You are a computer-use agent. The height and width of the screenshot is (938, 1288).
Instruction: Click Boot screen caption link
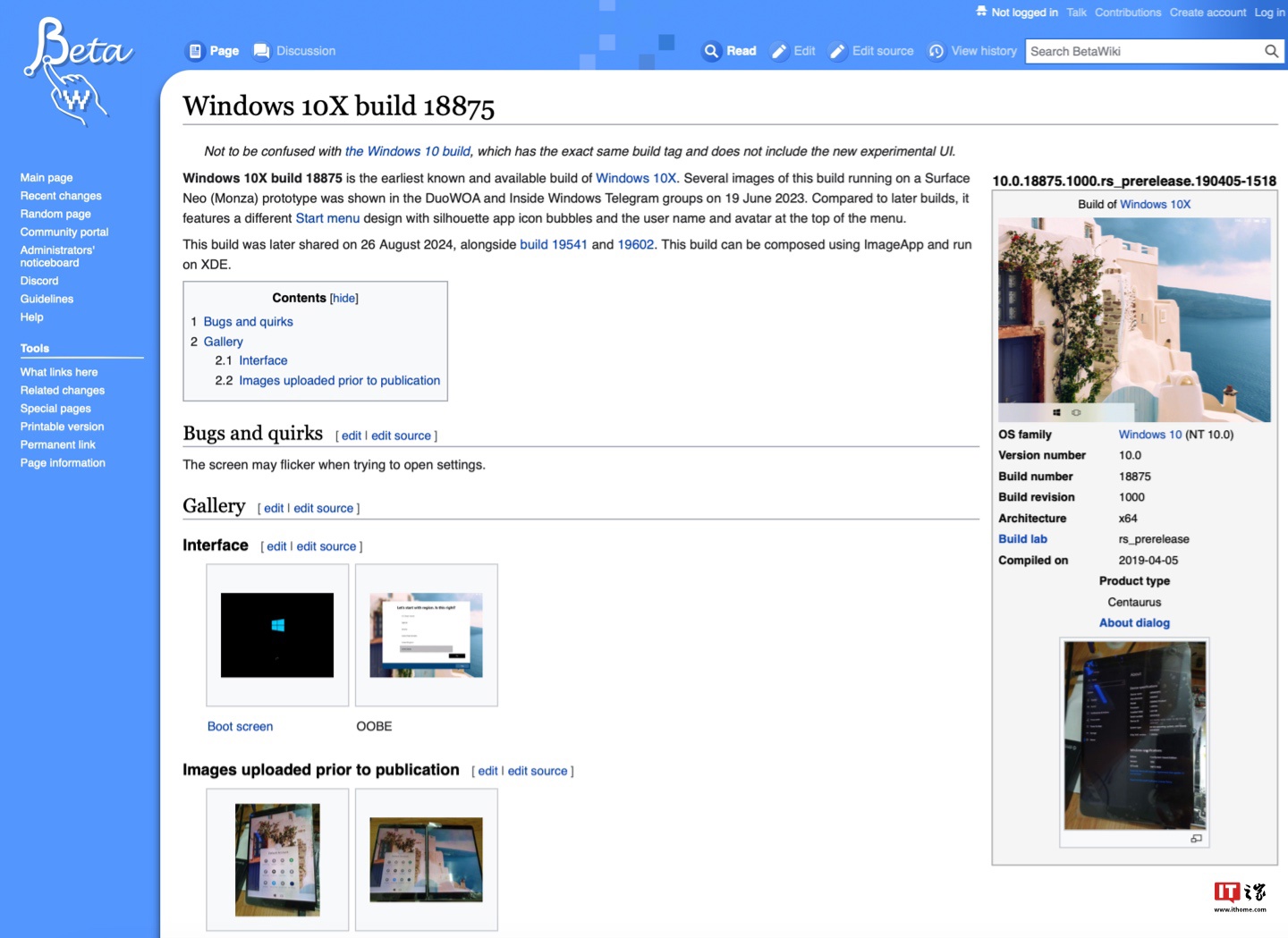240,726
